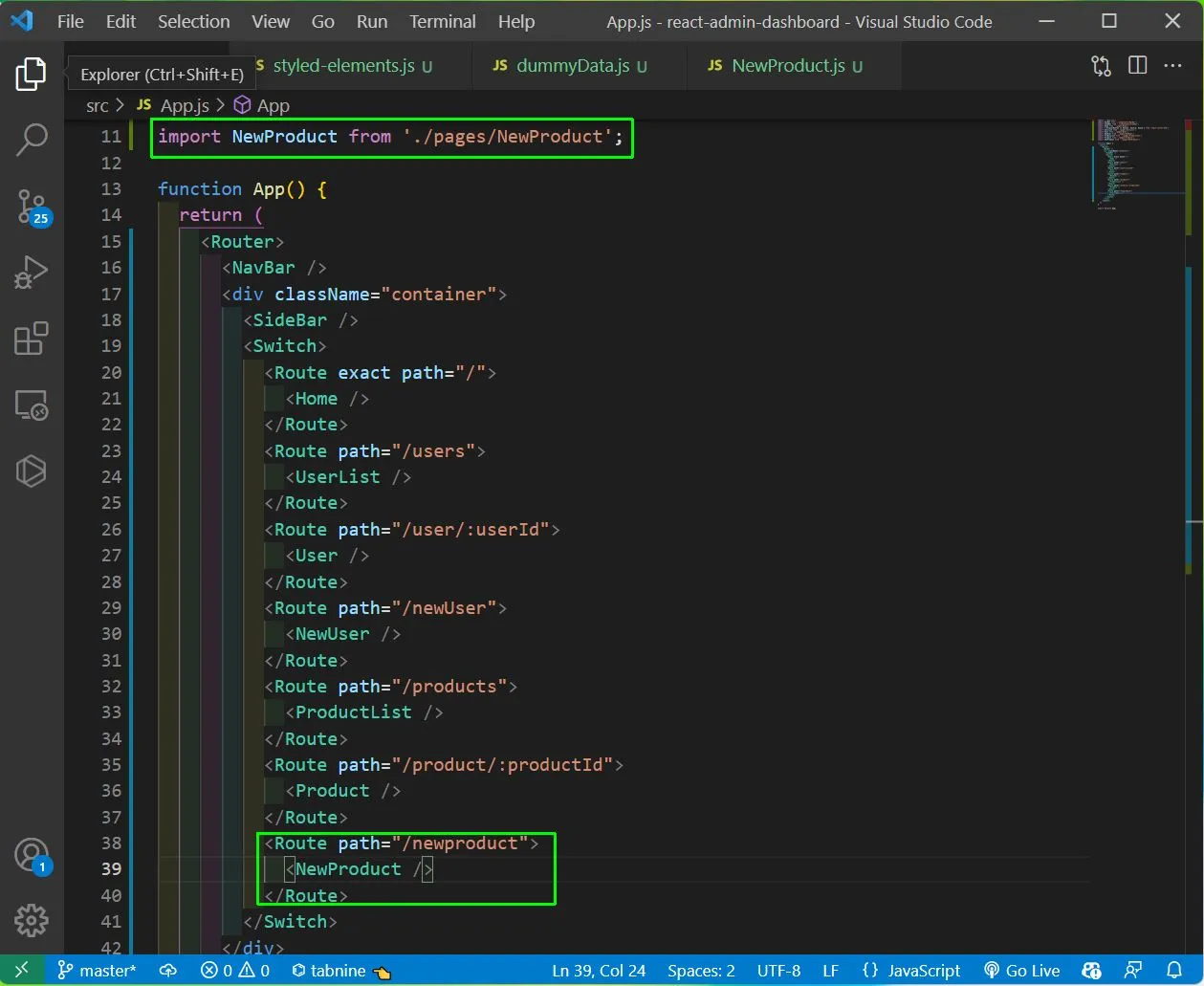Click the <SideBar /> component text

point(301,320)
